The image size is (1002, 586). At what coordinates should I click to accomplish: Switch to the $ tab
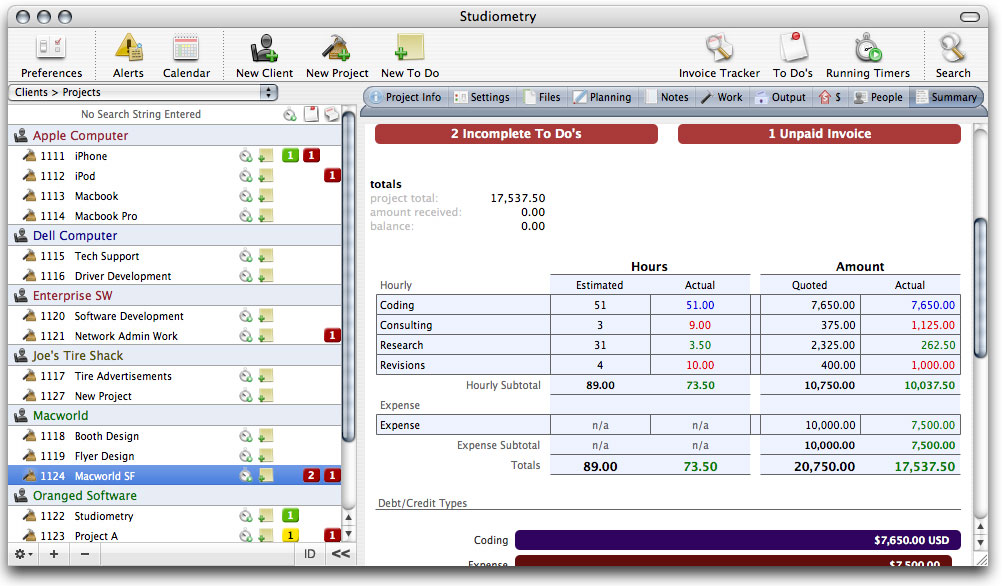click(x=830, y=97)
